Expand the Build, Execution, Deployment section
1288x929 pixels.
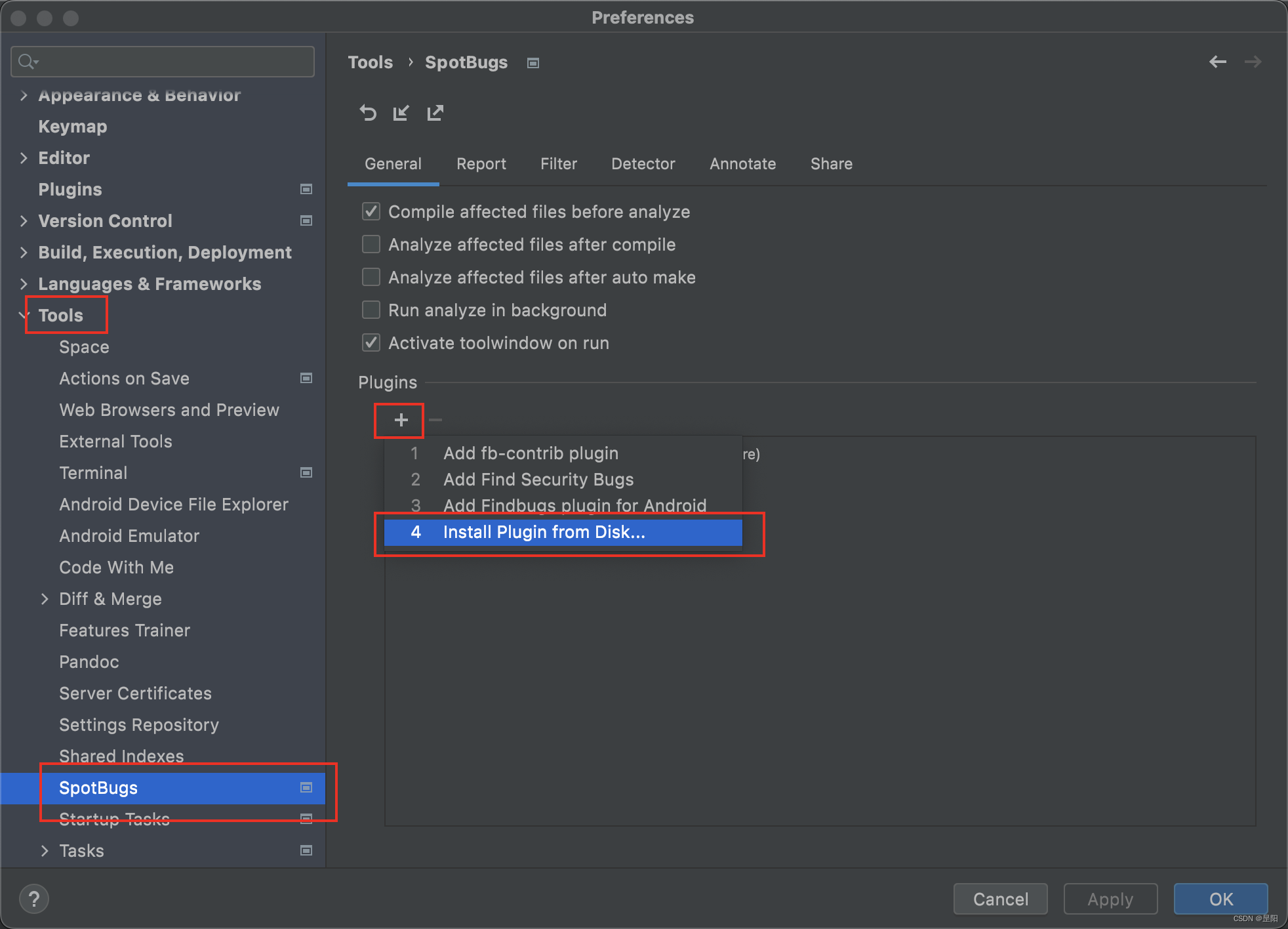pos(24,252)
